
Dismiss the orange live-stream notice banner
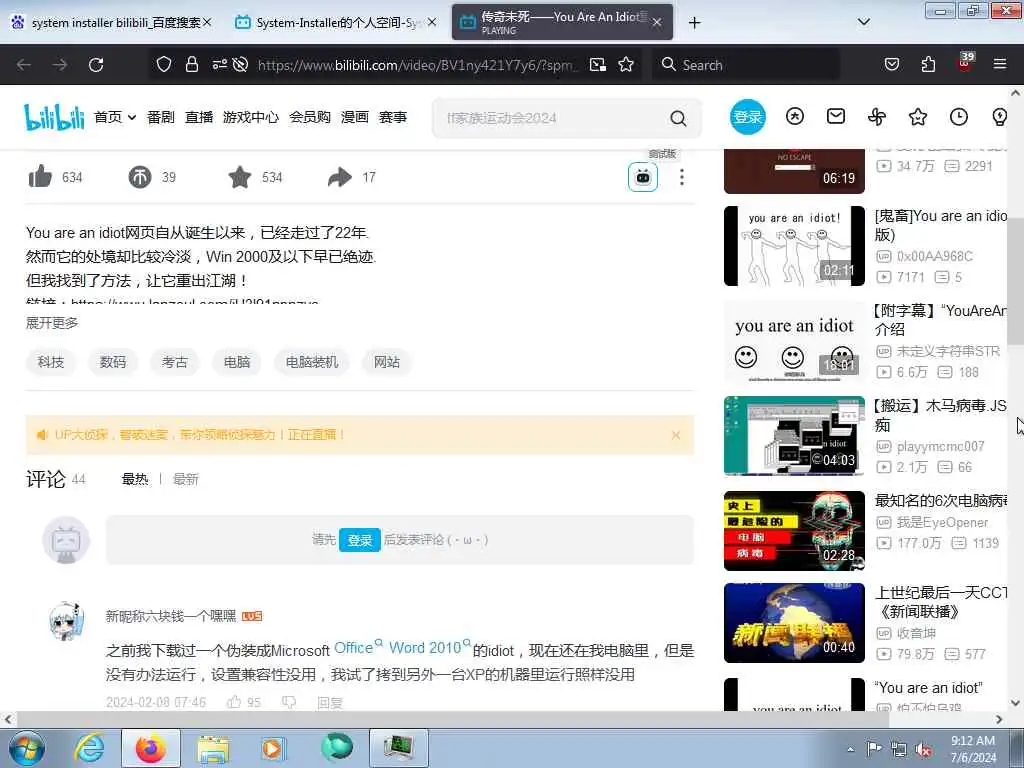coord(676,435)
